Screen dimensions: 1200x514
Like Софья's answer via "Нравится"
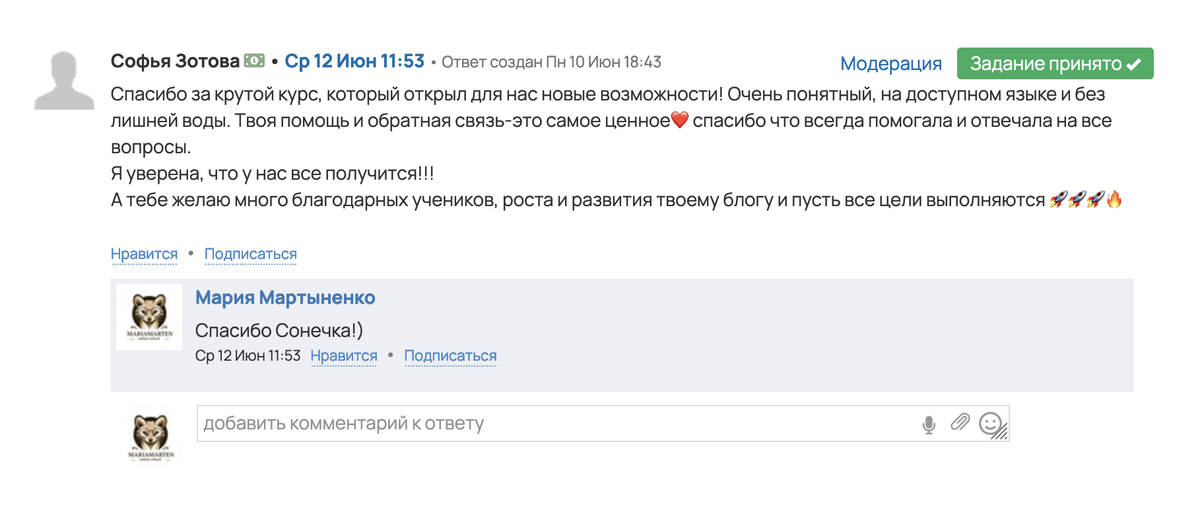144,254
